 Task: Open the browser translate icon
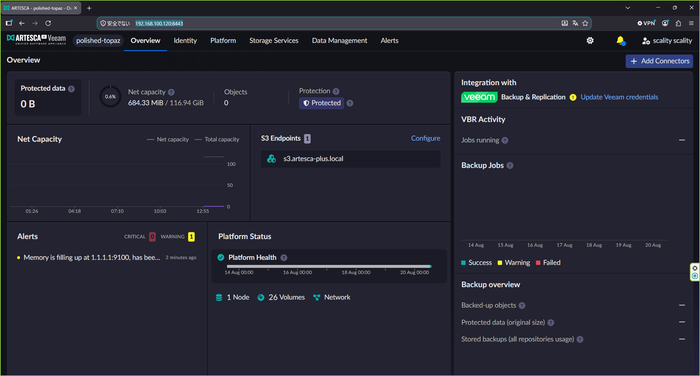tap(575, 23)
